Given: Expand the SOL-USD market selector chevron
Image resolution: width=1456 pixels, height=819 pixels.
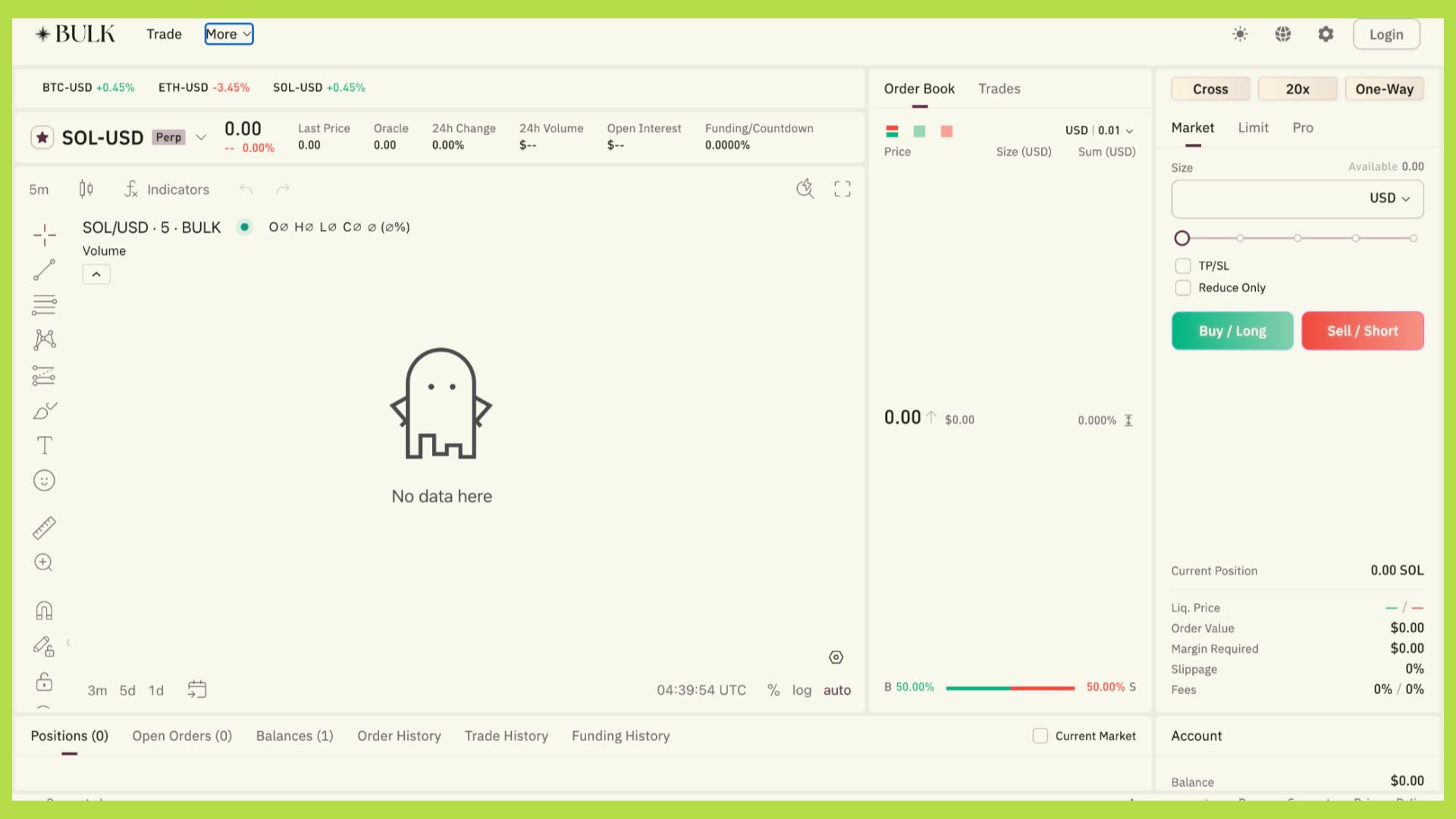Looking at the screenshot, I should coord(201,137).
